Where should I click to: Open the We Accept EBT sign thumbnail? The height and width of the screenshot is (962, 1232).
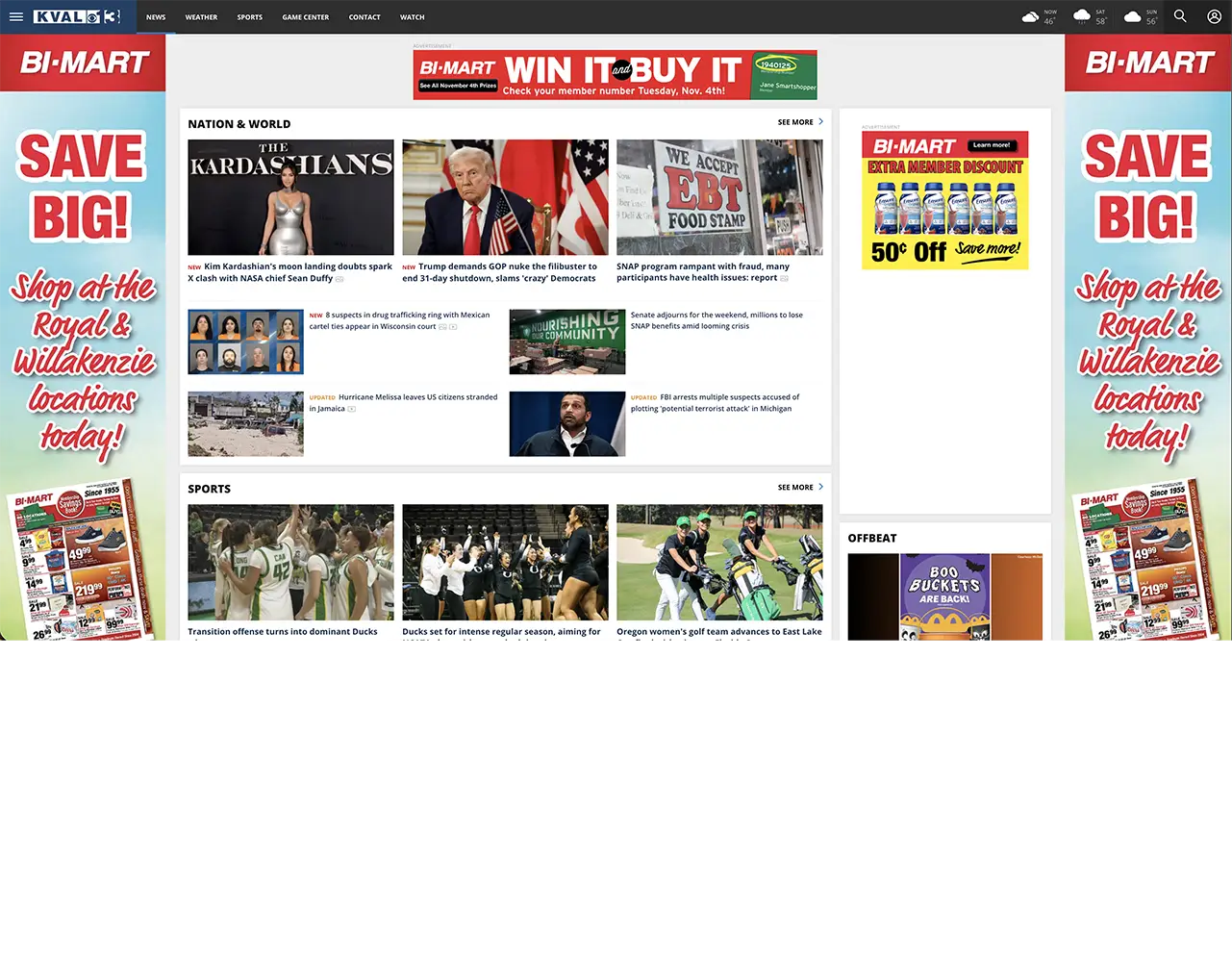(x=719, y=197)
